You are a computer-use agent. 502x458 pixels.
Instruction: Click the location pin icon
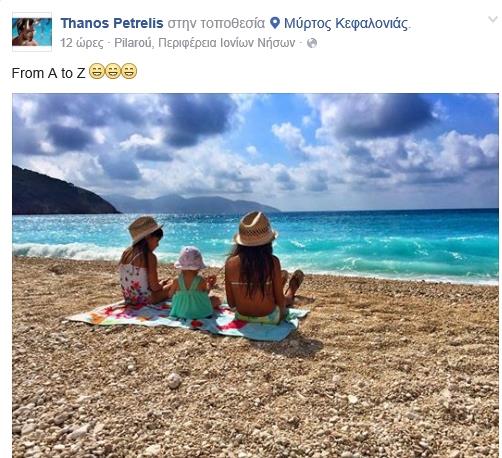click(275, 23)
